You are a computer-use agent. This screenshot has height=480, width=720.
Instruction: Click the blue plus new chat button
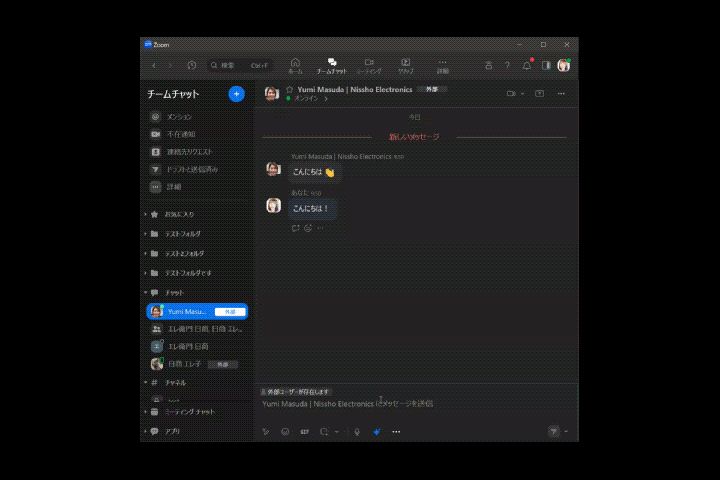[236, 94]
